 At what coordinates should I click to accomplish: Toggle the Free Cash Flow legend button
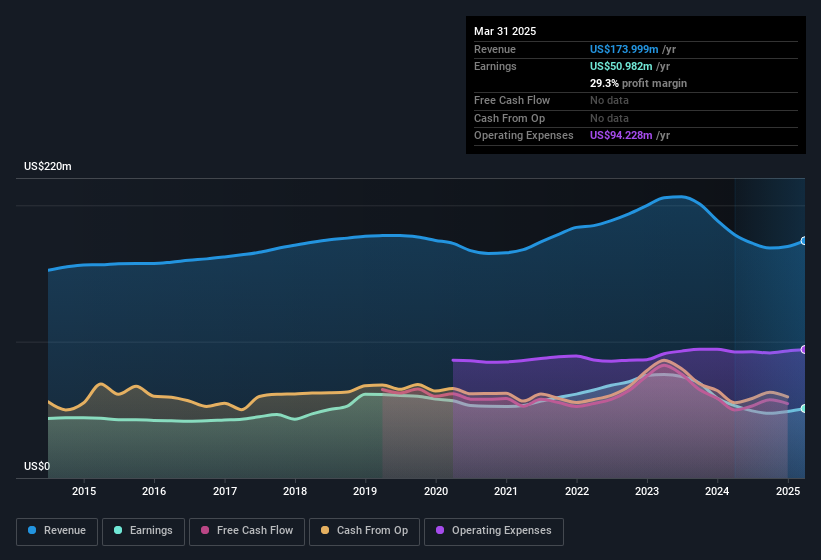click(x=247, y=531)
